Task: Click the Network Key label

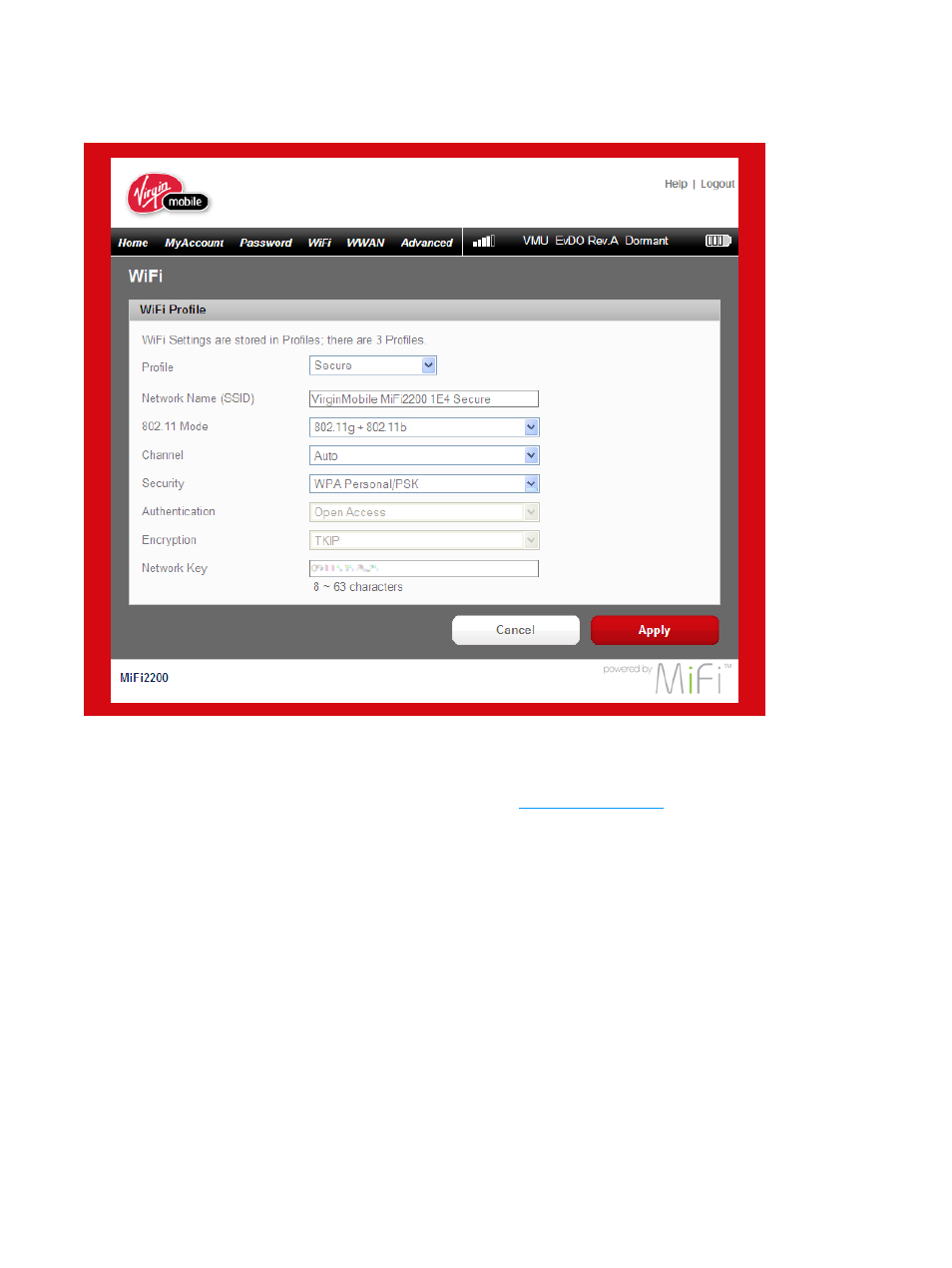Action: pos(175,568)
